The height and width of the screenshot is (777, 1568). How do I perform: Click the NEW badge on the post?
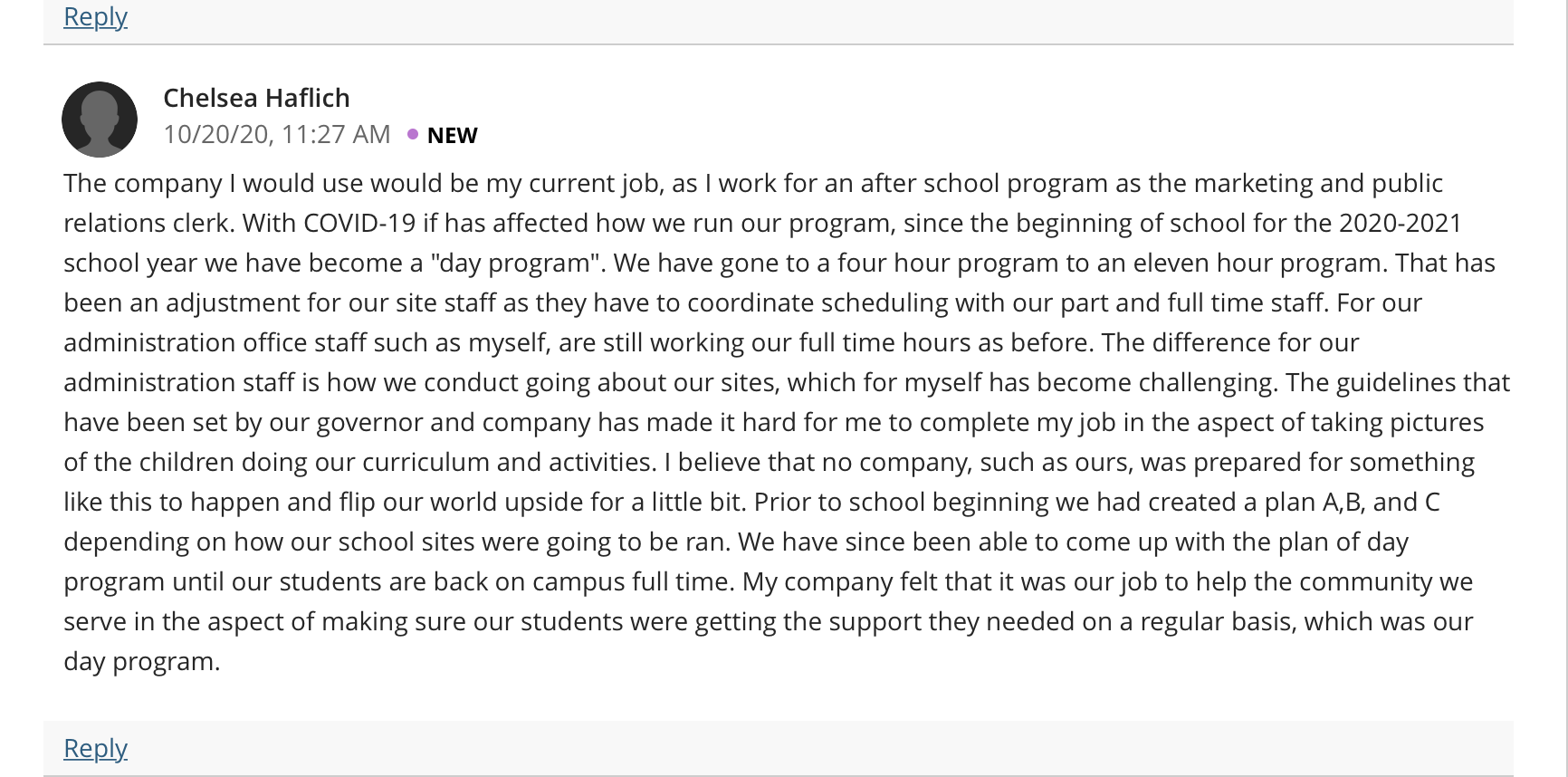[x=452, y=135]
